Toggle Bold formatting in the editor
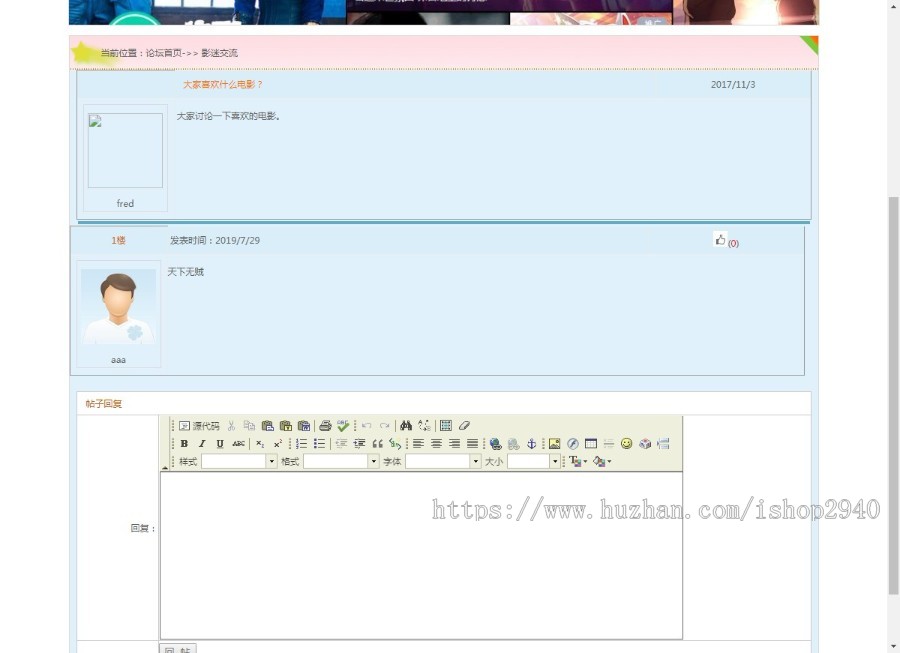Viewport: 900px width, 653px height. [184, 441]
